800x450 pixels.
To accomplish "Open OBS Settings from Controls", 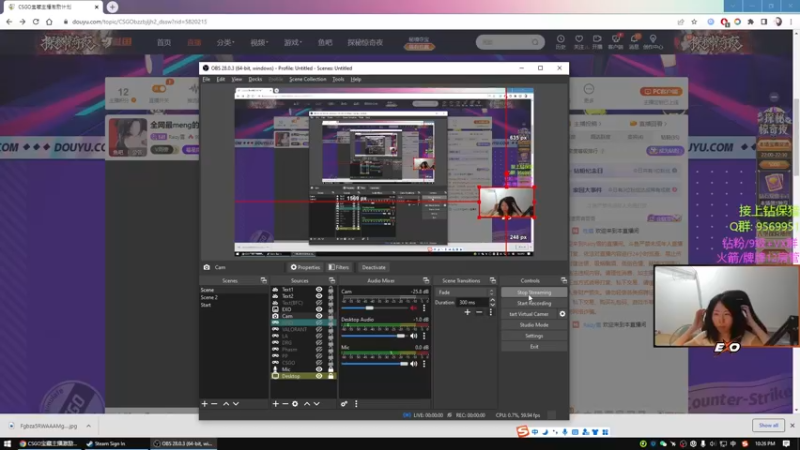I will coord(534,336).
